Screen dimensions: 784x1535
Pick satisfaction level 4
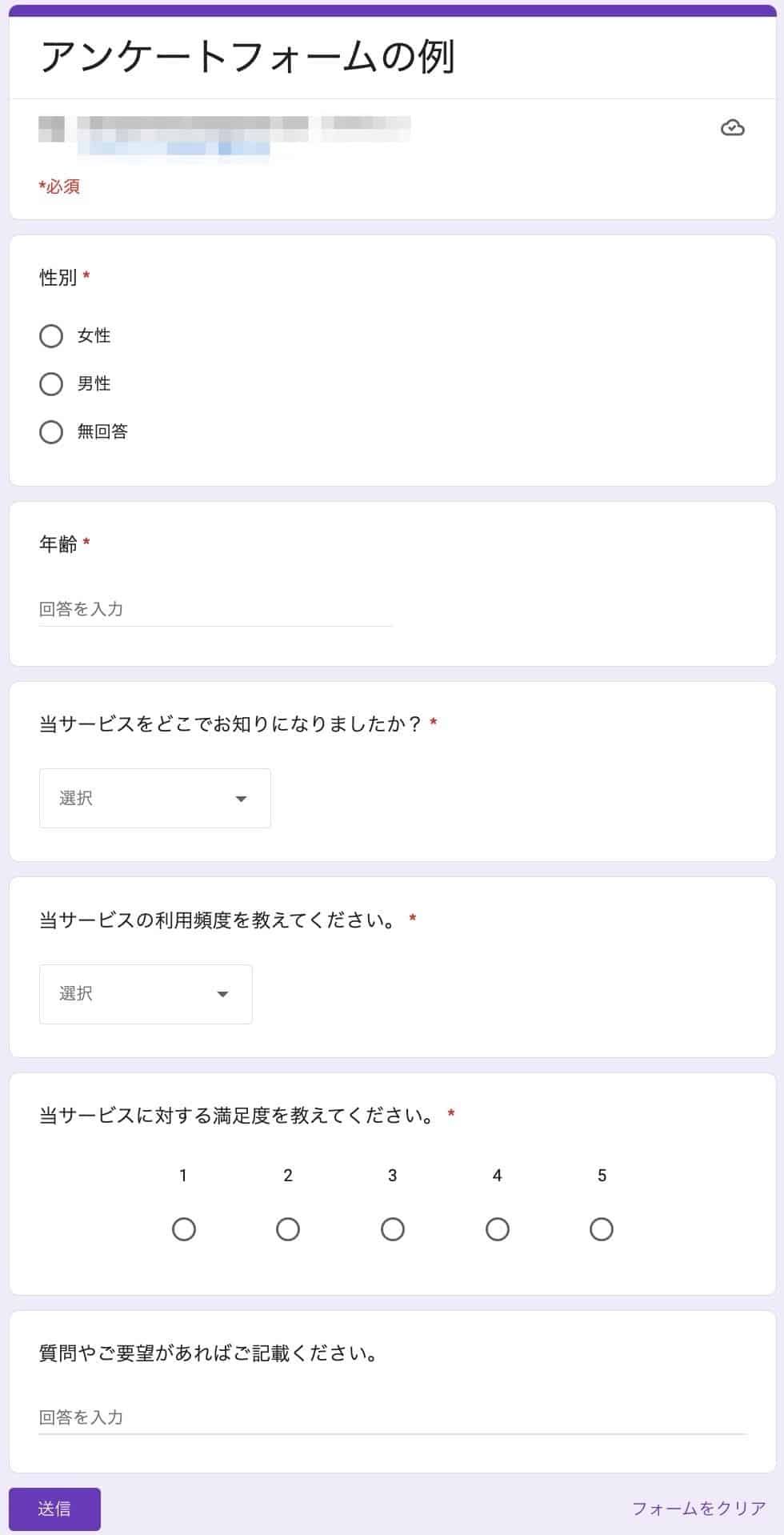pyautogui.click(x=497, y=1229)
